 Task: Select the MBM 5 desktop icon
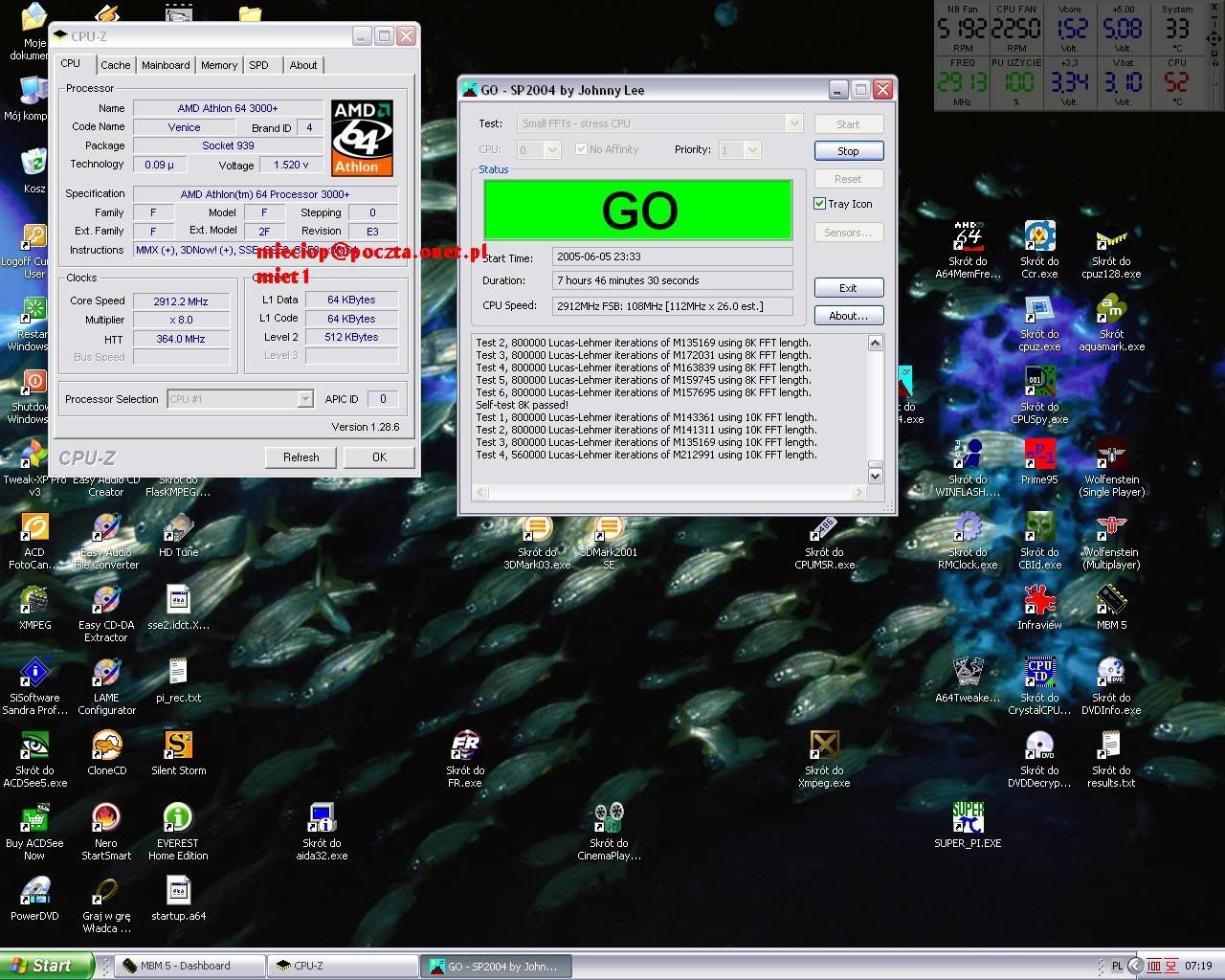coord(1111,607)
